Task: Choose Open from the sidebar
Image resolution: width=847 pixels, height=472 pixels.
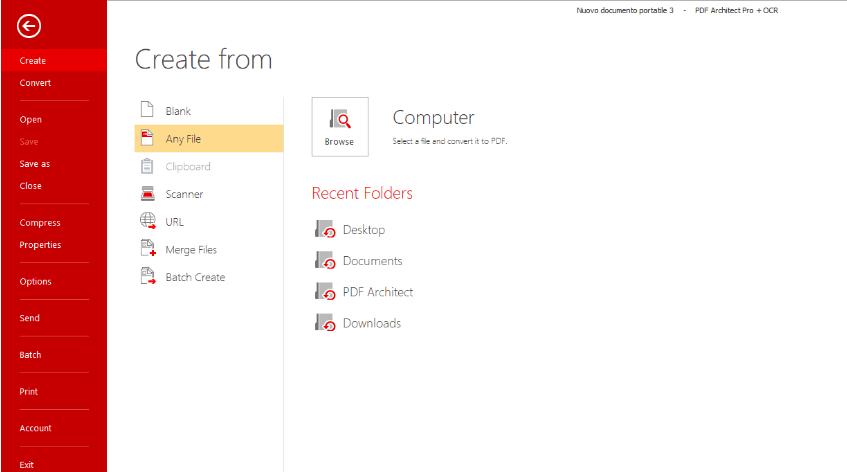Action: click(30, 119)
